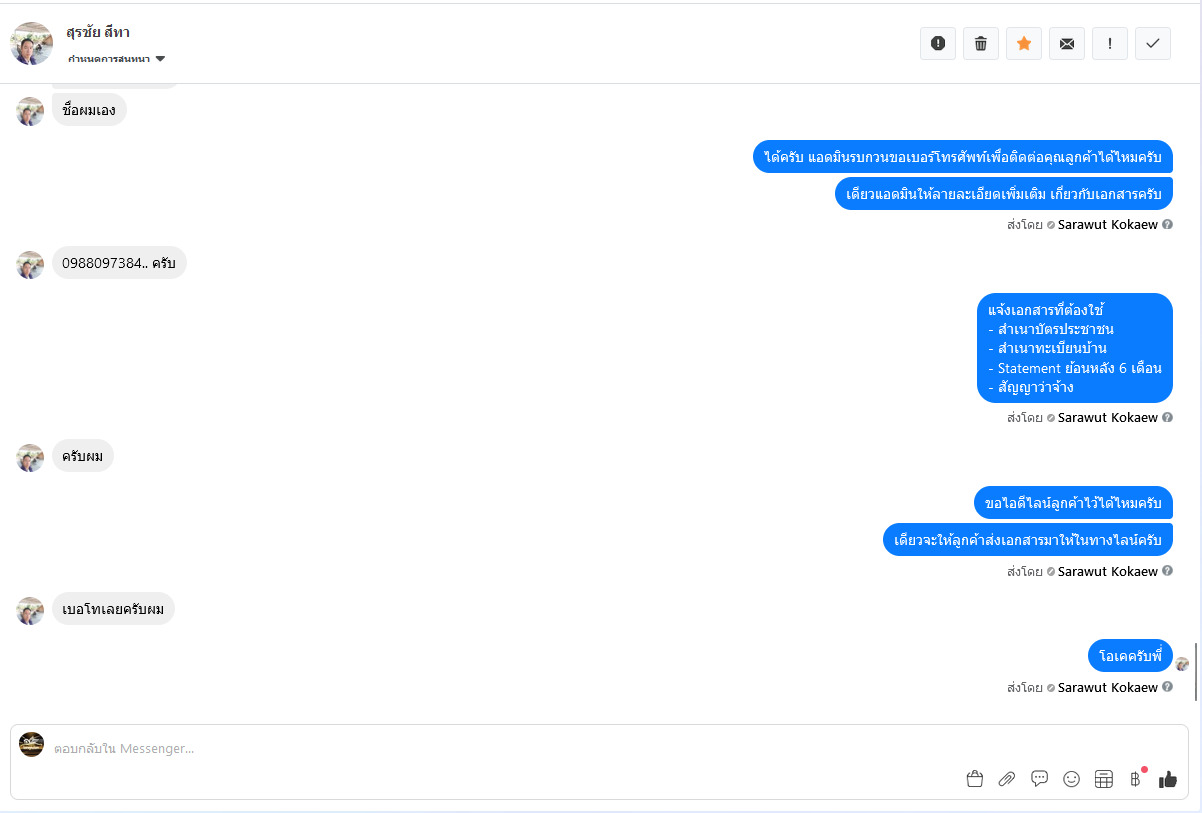
Task: Open the table grid icon
Action: (x=1104, y=779)
